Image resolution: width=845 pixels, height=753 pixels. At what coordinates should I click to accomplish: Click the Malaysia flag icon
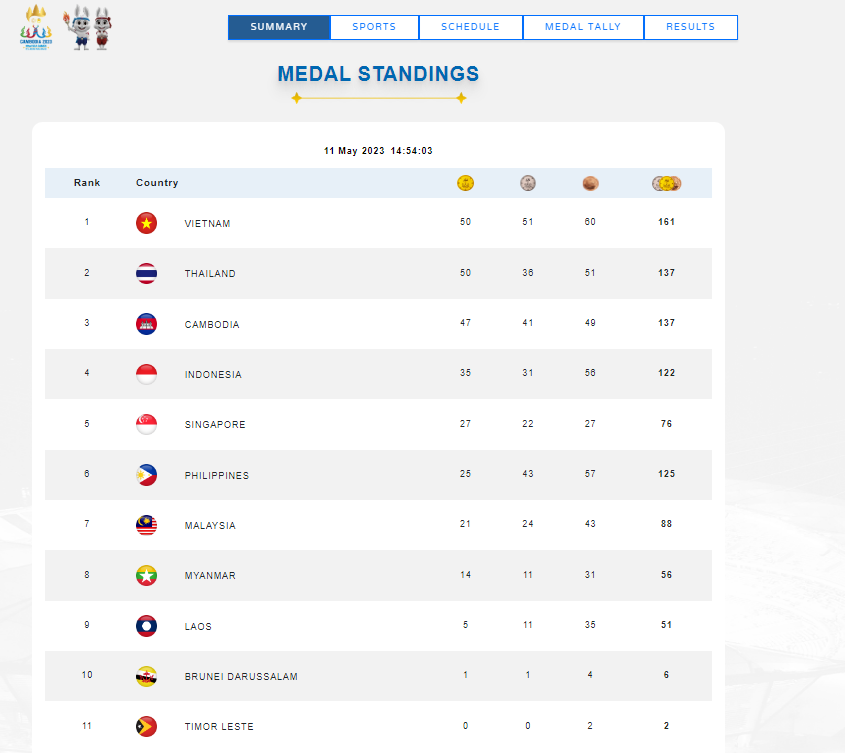147,525
